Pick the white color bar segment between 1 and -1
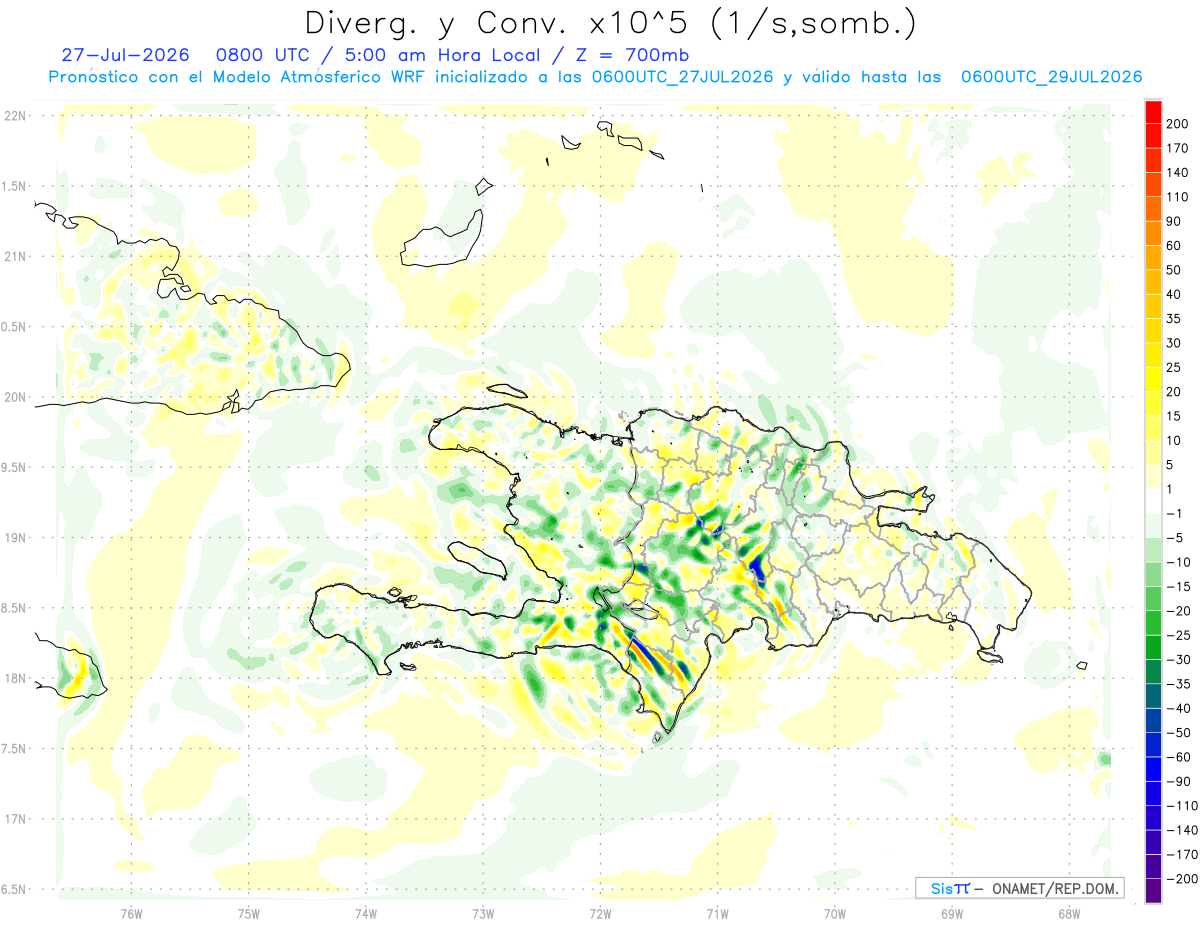This screenshot has height=927, width=1200. coord(1153,501)
